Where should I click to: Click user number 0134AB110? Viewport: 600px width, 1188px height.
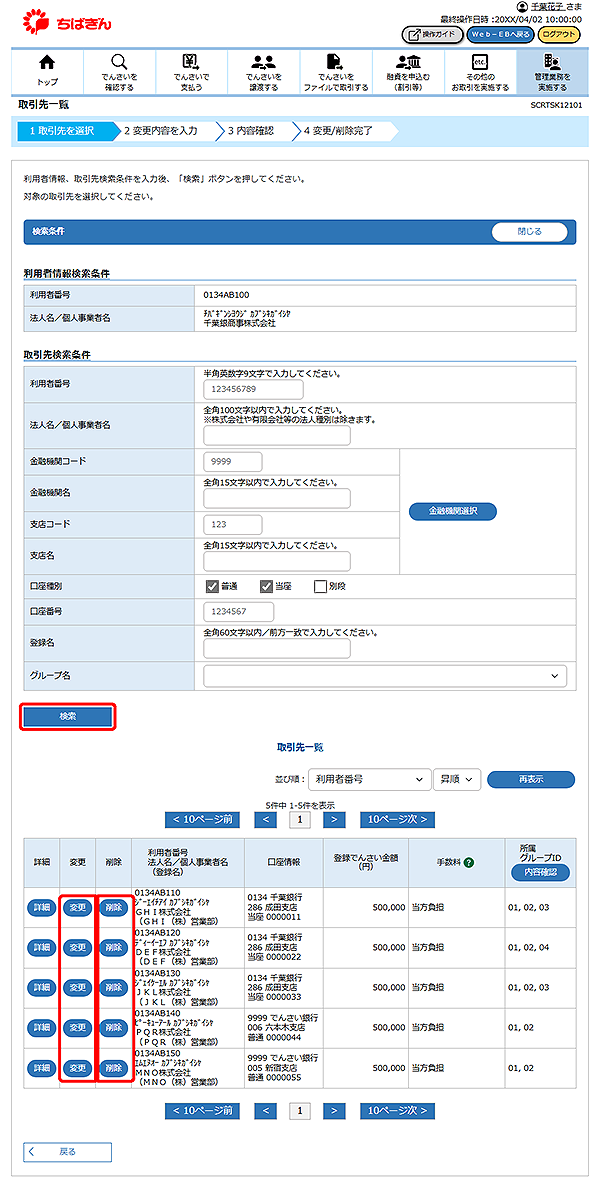point(158,893)
